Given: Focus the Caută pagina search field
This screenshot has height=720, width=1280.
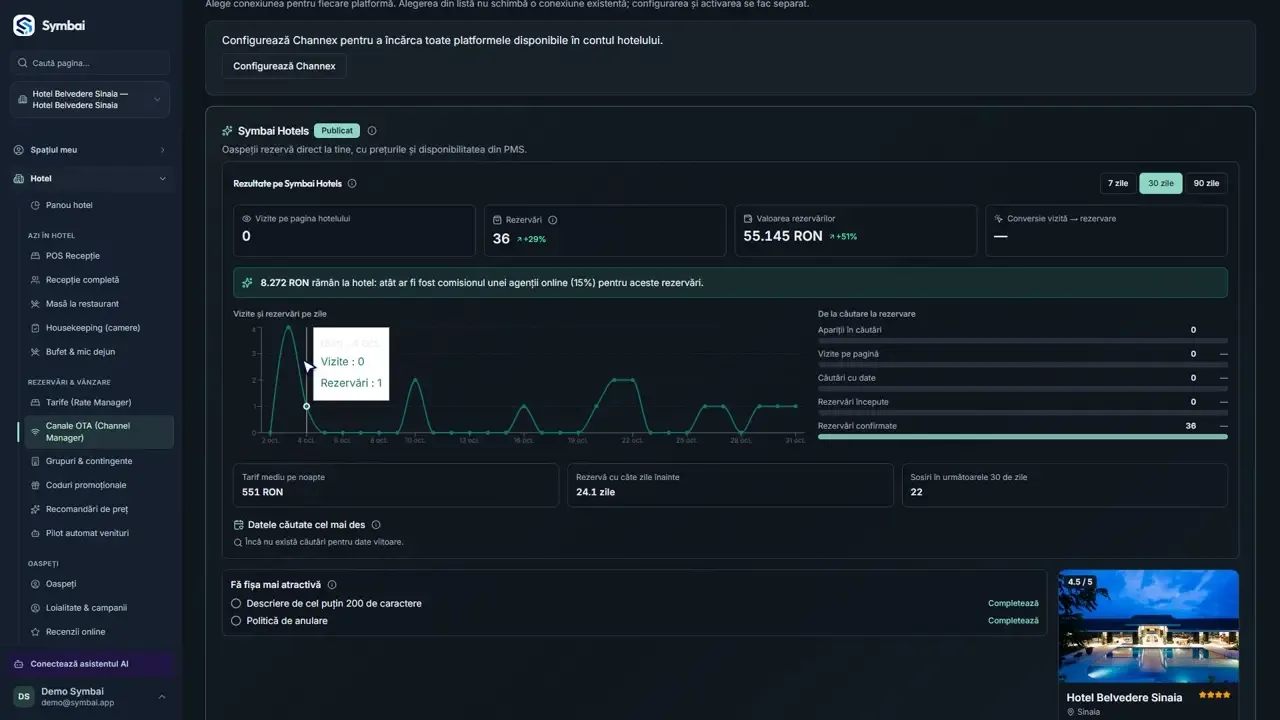Looking at the screenshot, I should pyautogui.click(x=90, y=63).
